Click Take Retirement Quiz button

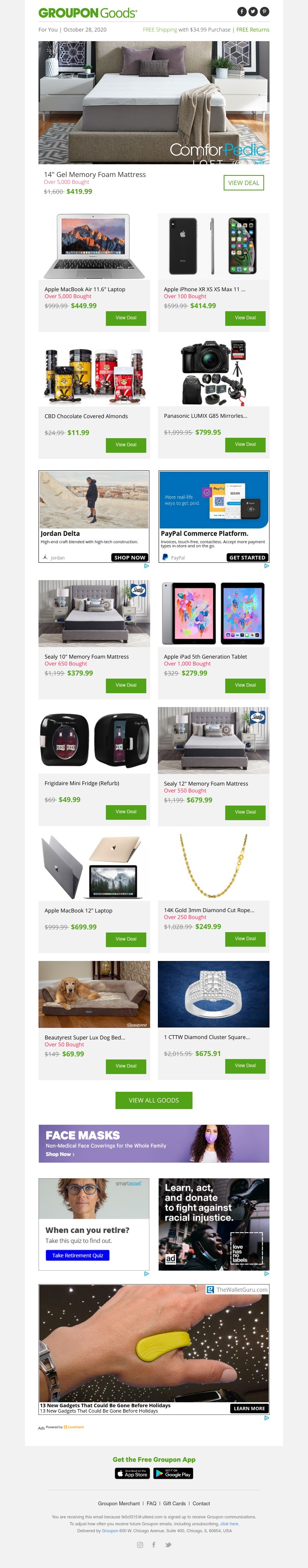coord(77,1255)
